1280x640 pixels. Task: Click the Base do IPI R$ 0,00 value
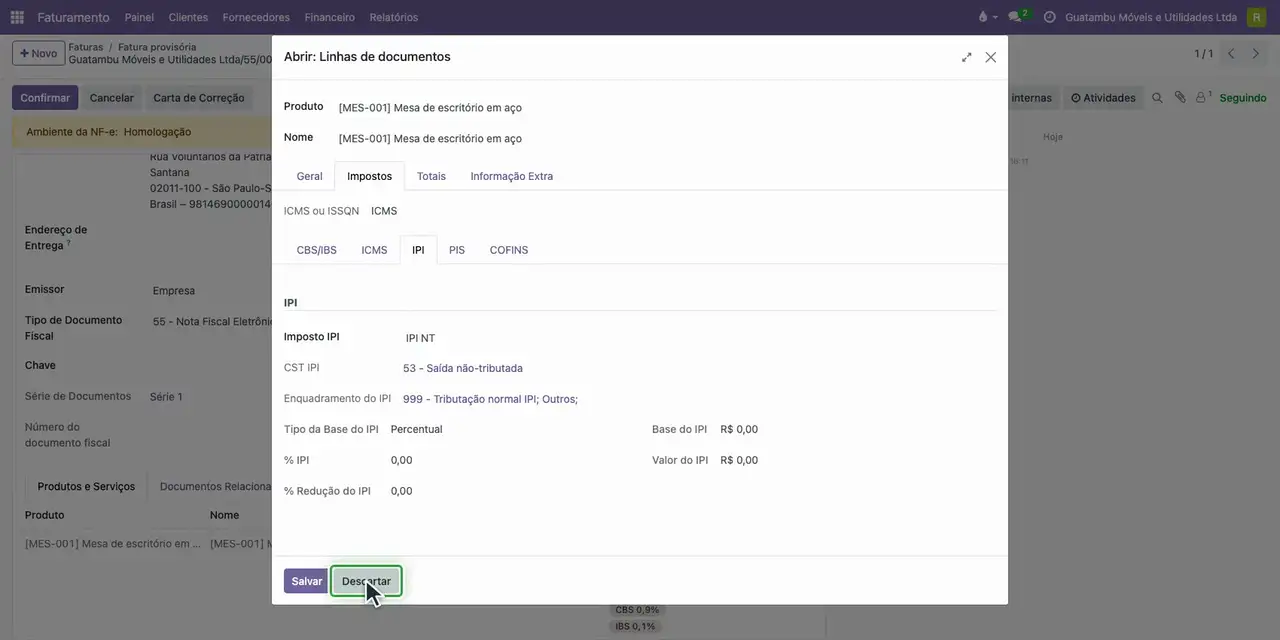739,429
